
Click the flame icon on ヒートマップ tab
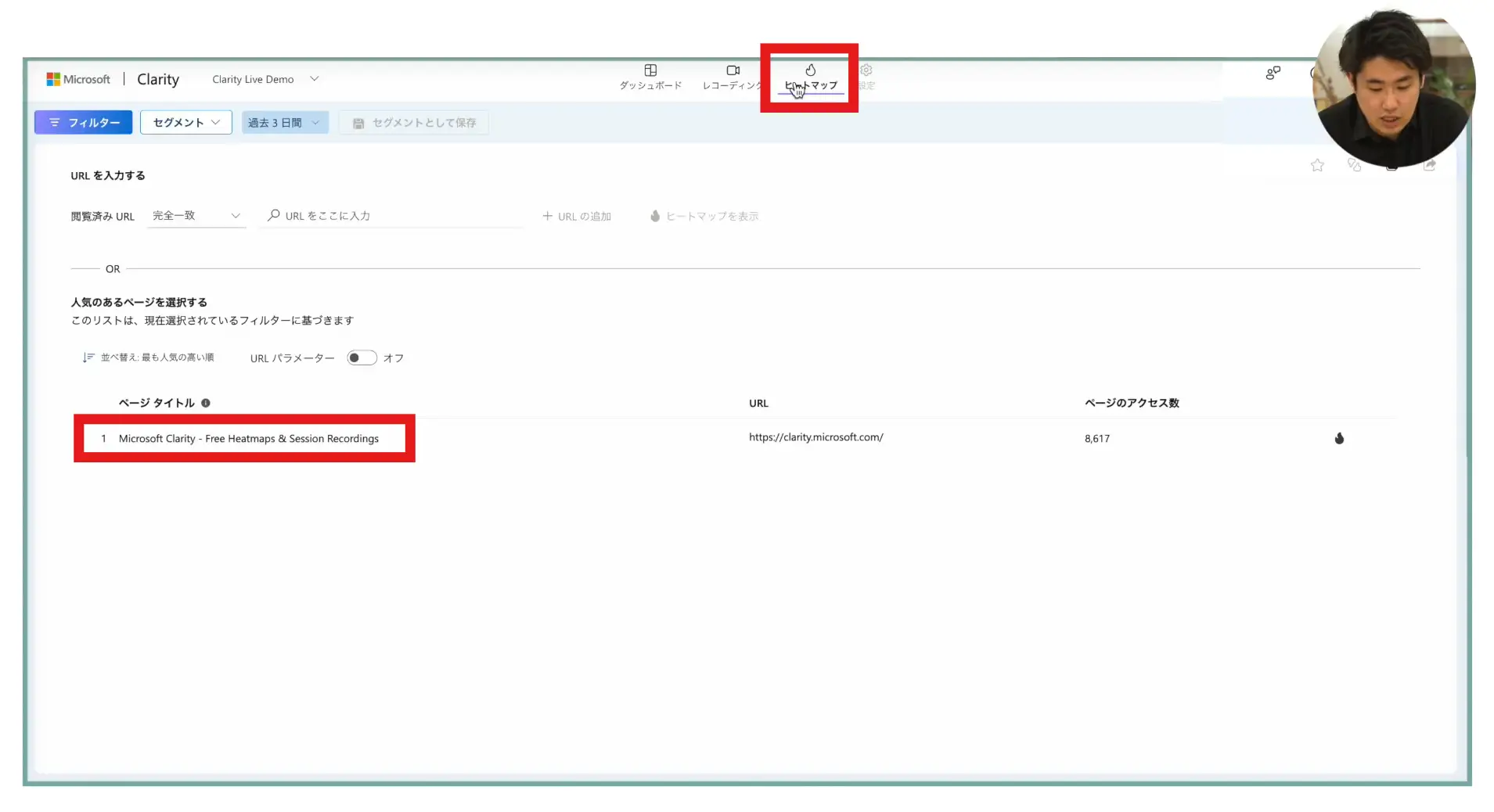pos(810,70)
